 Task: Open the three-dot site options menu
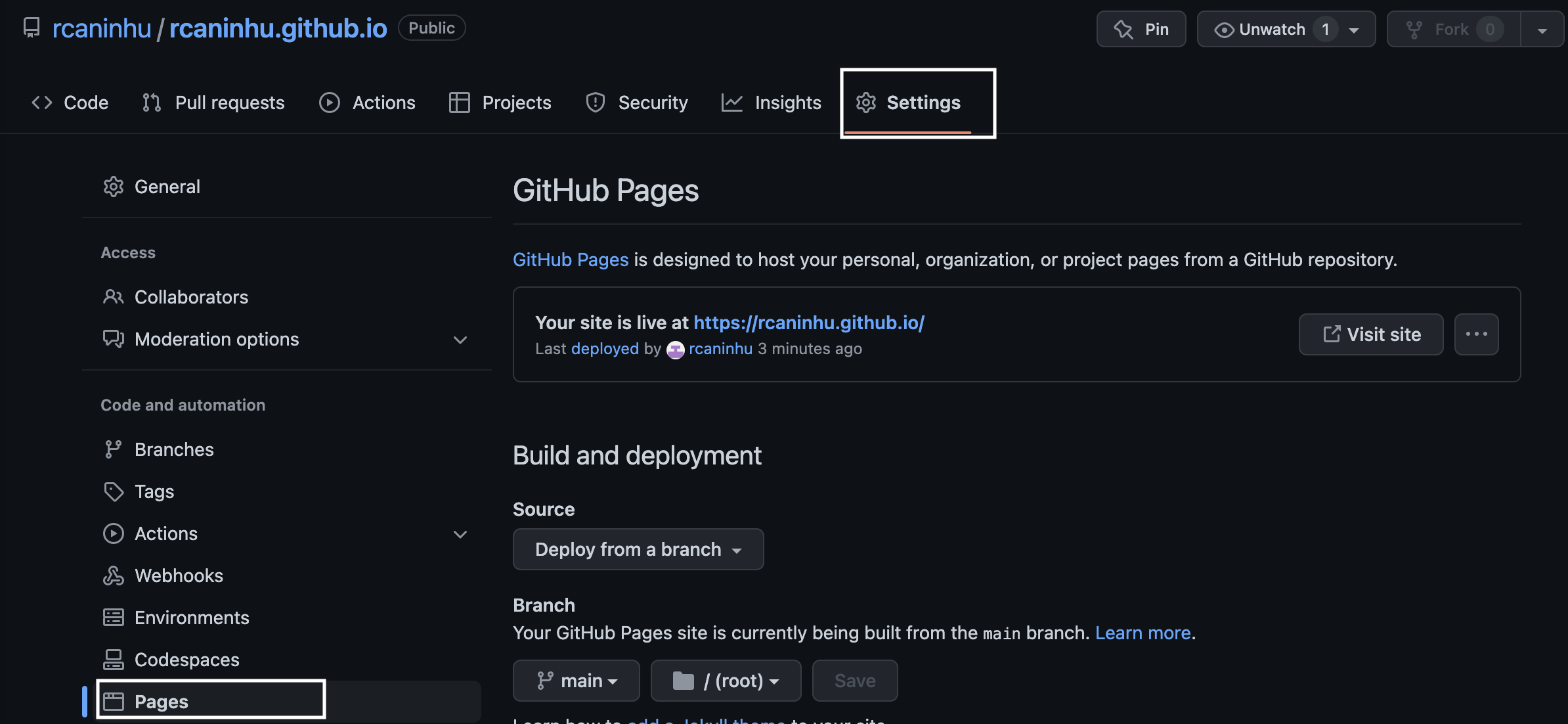(x=1476, y=334)
